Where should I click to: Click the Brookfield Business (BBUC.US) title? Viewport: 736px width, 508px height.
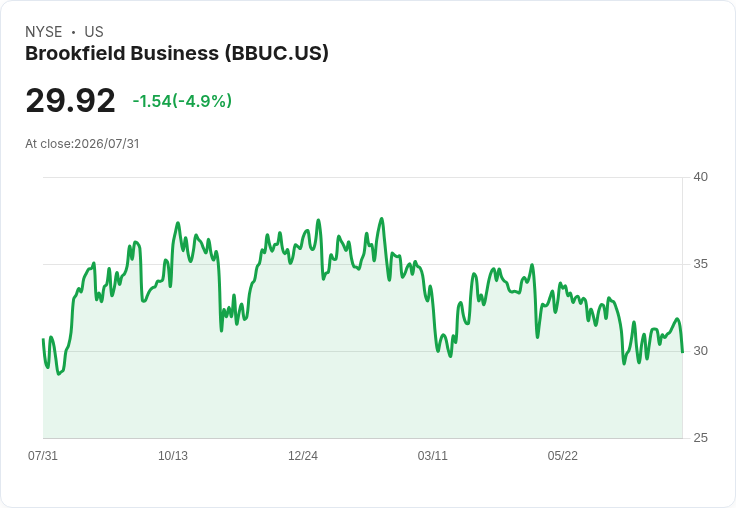click(x=176, y=54)
